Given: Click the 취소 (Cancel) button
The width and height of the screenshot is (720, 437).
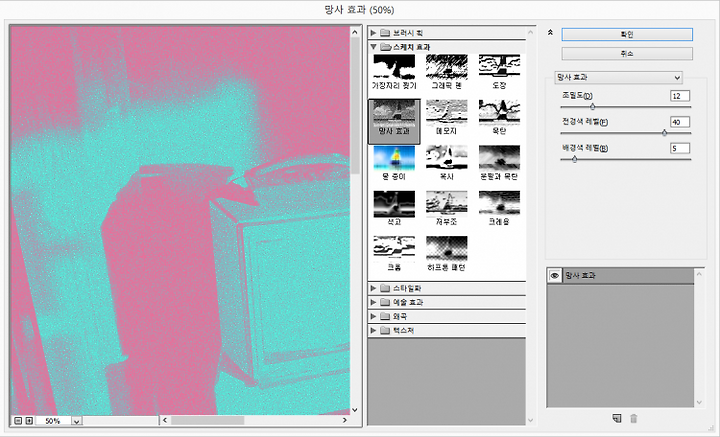Looking at the screenshot, I should pyautogui.click(x=627, y=54).
